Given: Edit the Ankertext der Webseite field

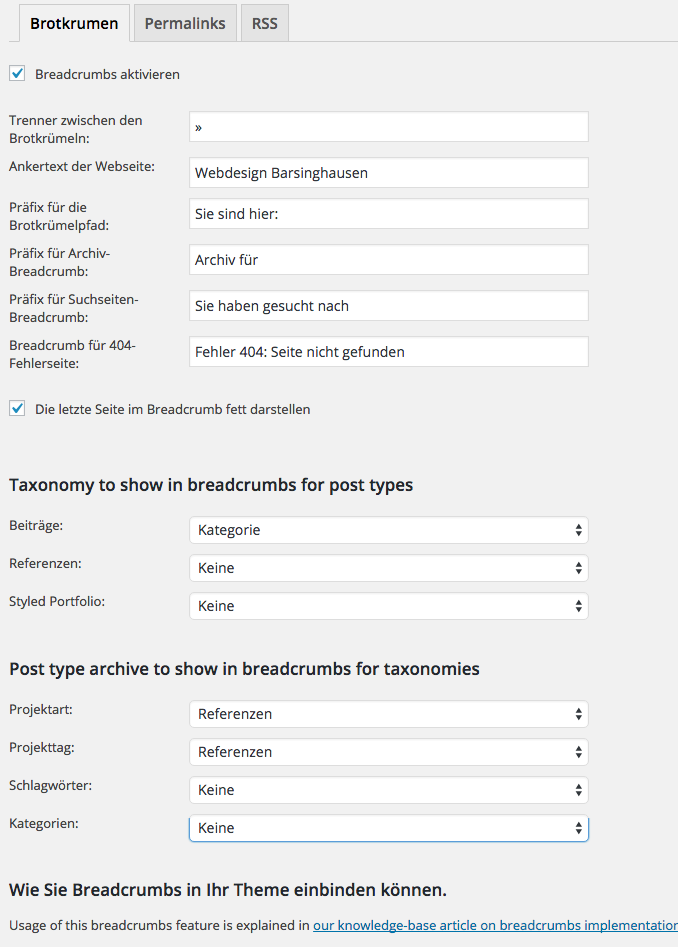Looking at the screenshot, I should (x=388, y=173).
